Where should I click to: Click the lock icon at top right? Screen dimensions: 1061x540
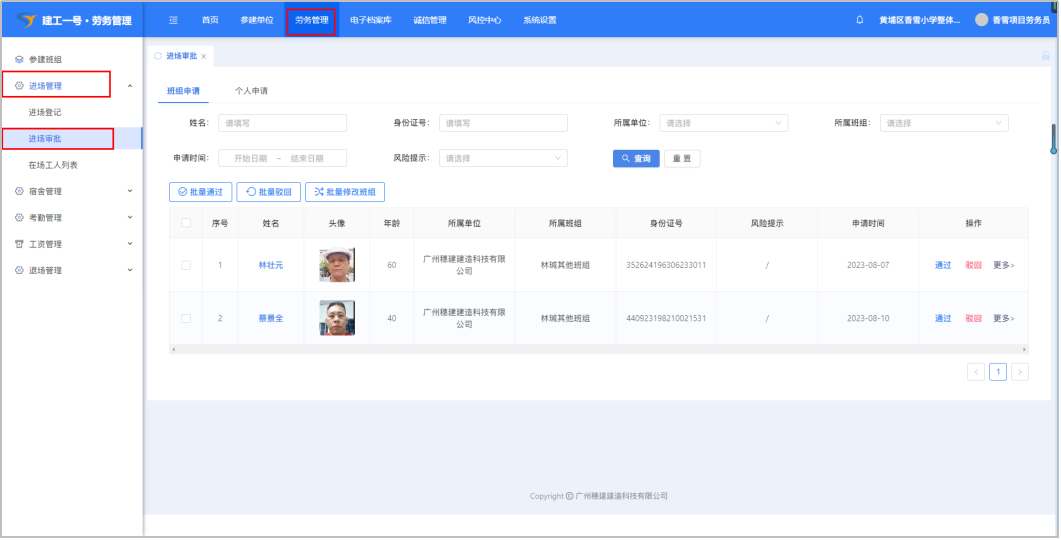pyautogui.click(x=1046, y=57)
